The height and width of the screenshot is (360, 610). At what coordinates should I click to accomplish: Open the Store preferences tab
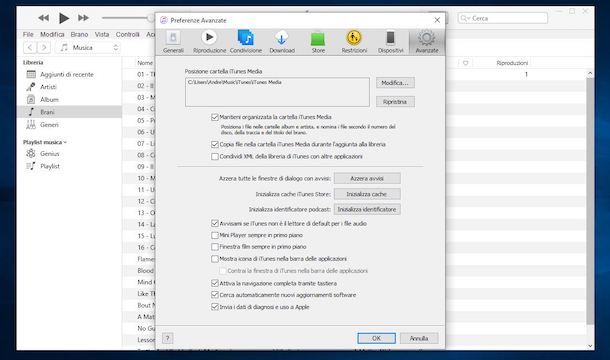tap(318, 42)
